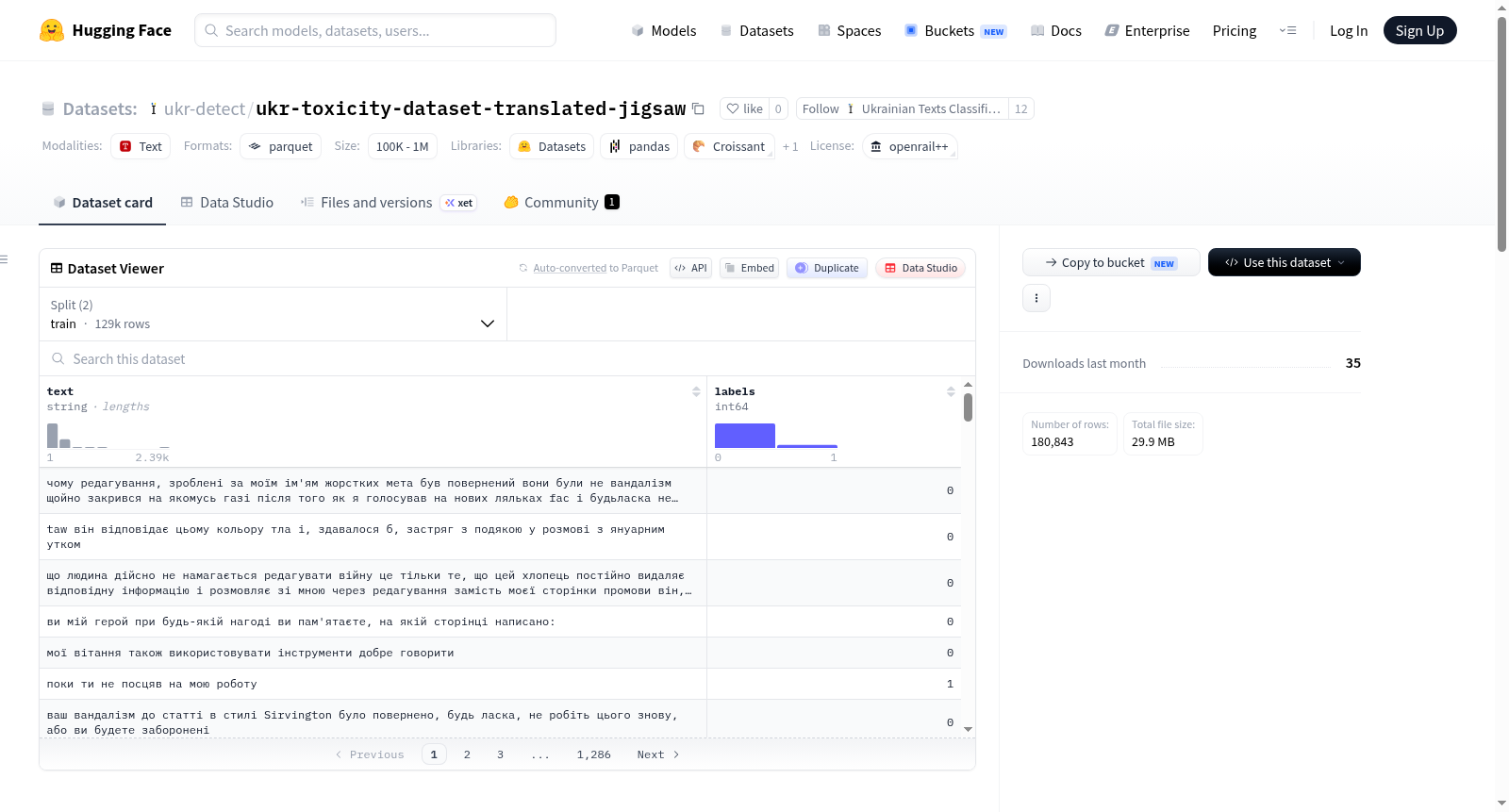Open Enterprise in the top navigation
The width and height of the screenshot is (1509, 812).
pos(1147,30)
